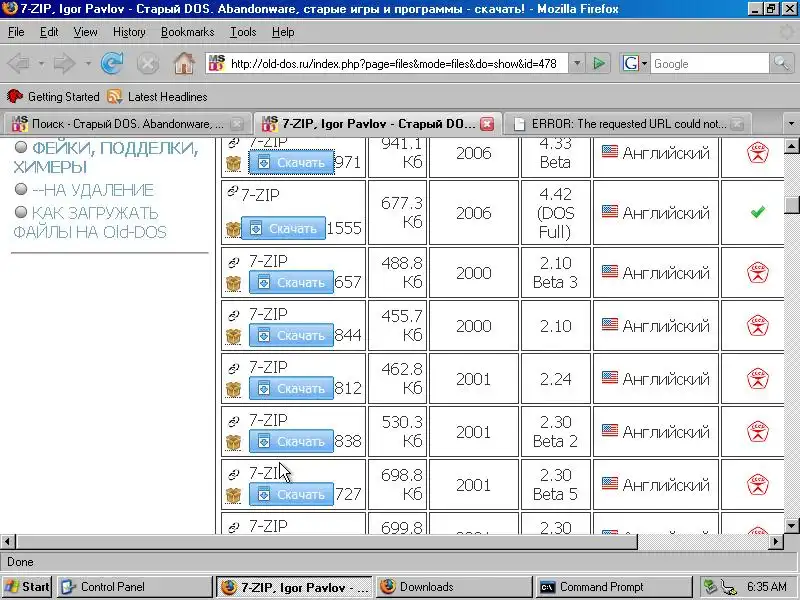
Task: Open the Help menu
Action: (283, 32)
